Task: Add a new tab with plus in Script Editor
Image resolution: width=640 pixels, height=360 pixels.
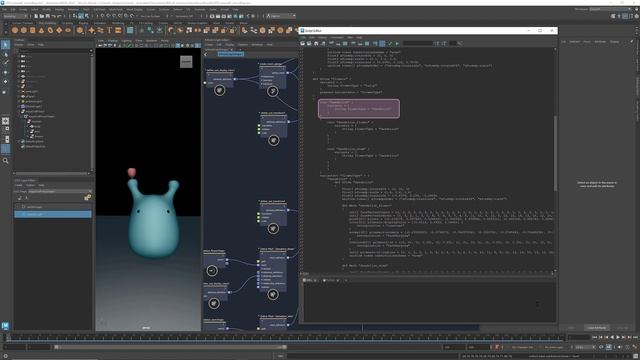Action: [x=345, y=280]
